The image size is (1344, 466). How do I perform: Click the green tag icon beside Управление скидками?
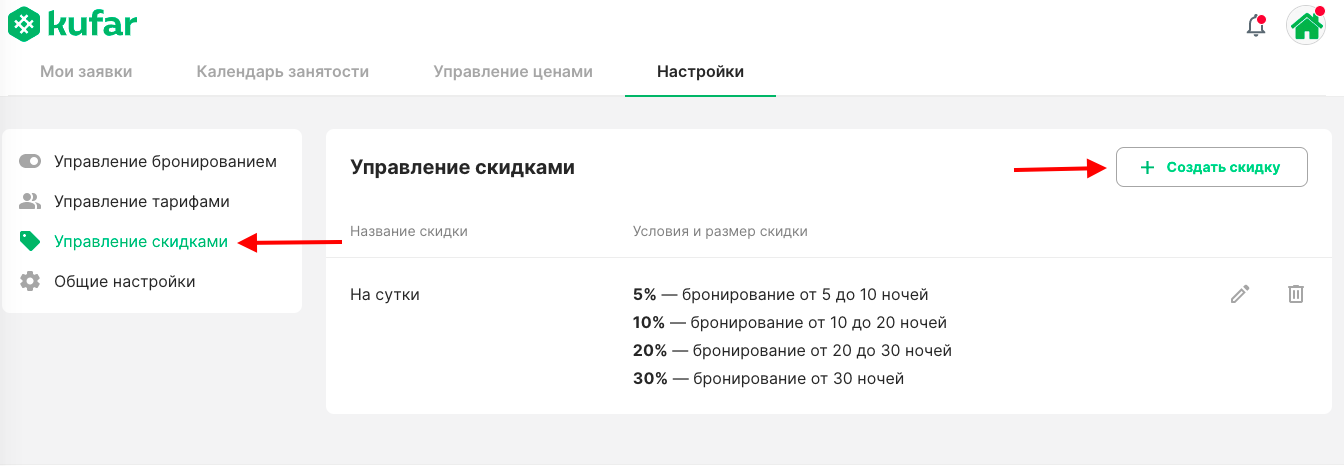[x=30, y=241]
